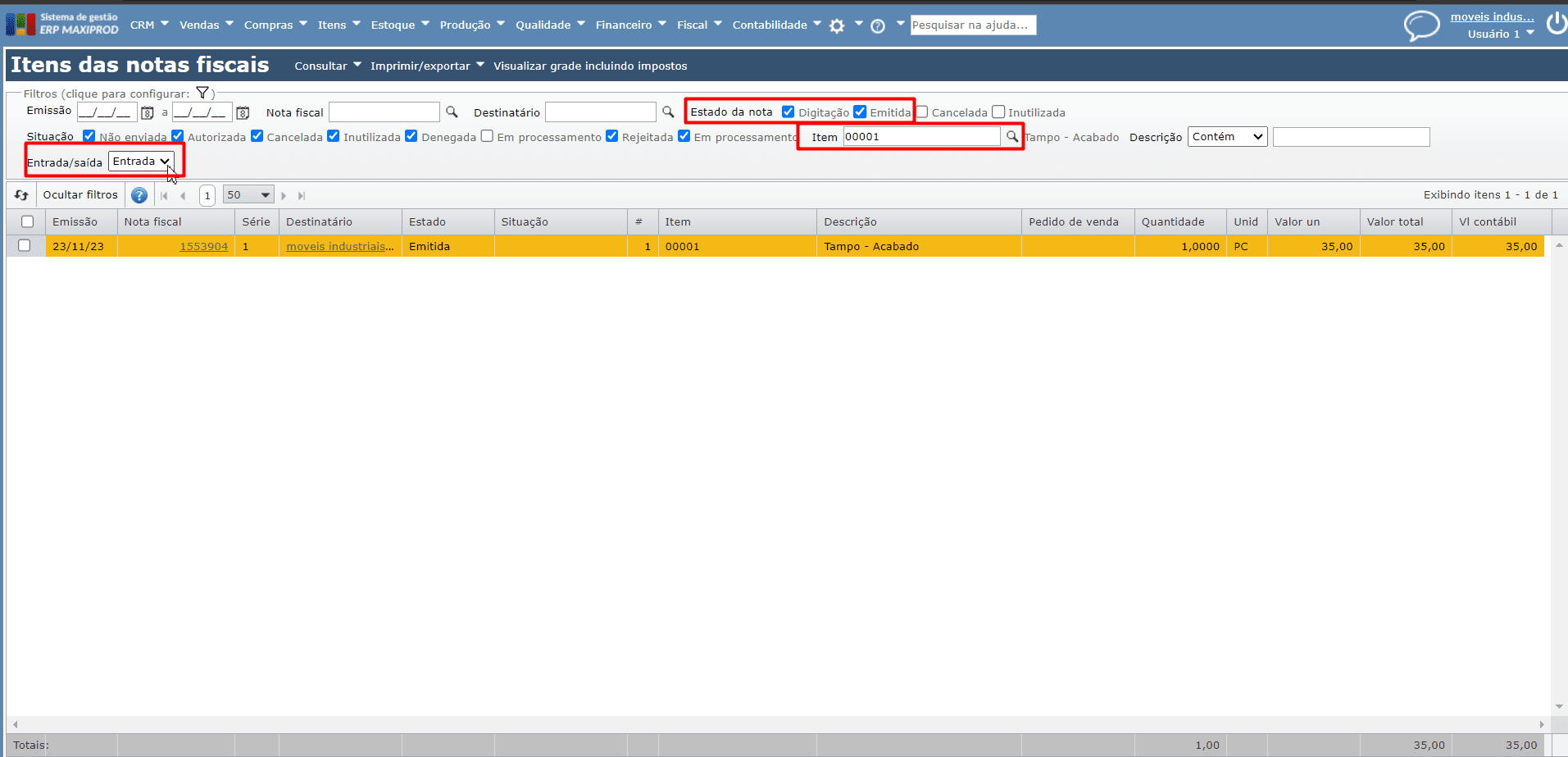Viewport: 1568px width, 757px height.
Task: Open calendar for Emissão start date
Action: pos(148,112)
